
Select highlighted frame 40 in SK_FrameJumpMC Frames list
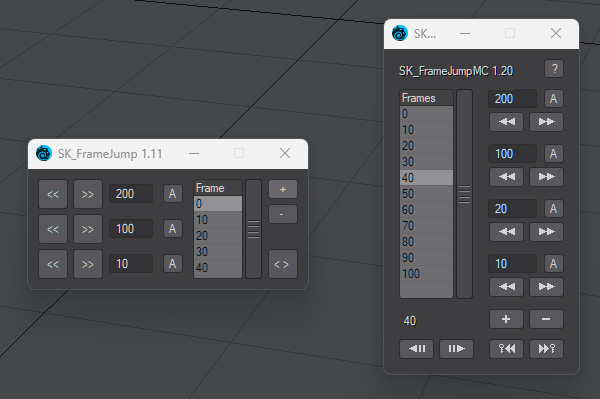[426, 178]
